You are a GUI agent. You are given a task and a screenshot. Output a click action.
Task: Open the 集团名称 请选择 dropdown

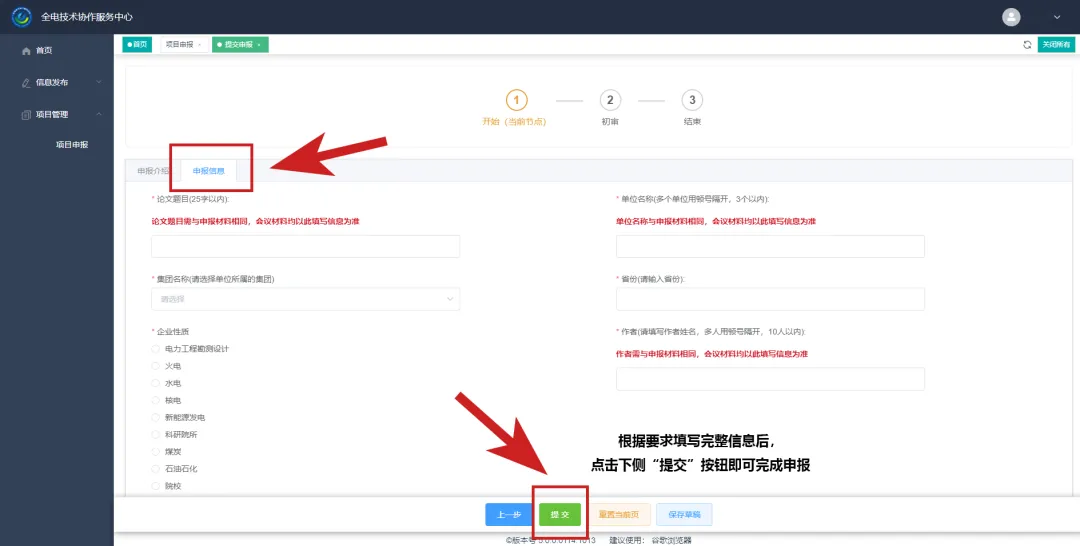pos(305,300)
